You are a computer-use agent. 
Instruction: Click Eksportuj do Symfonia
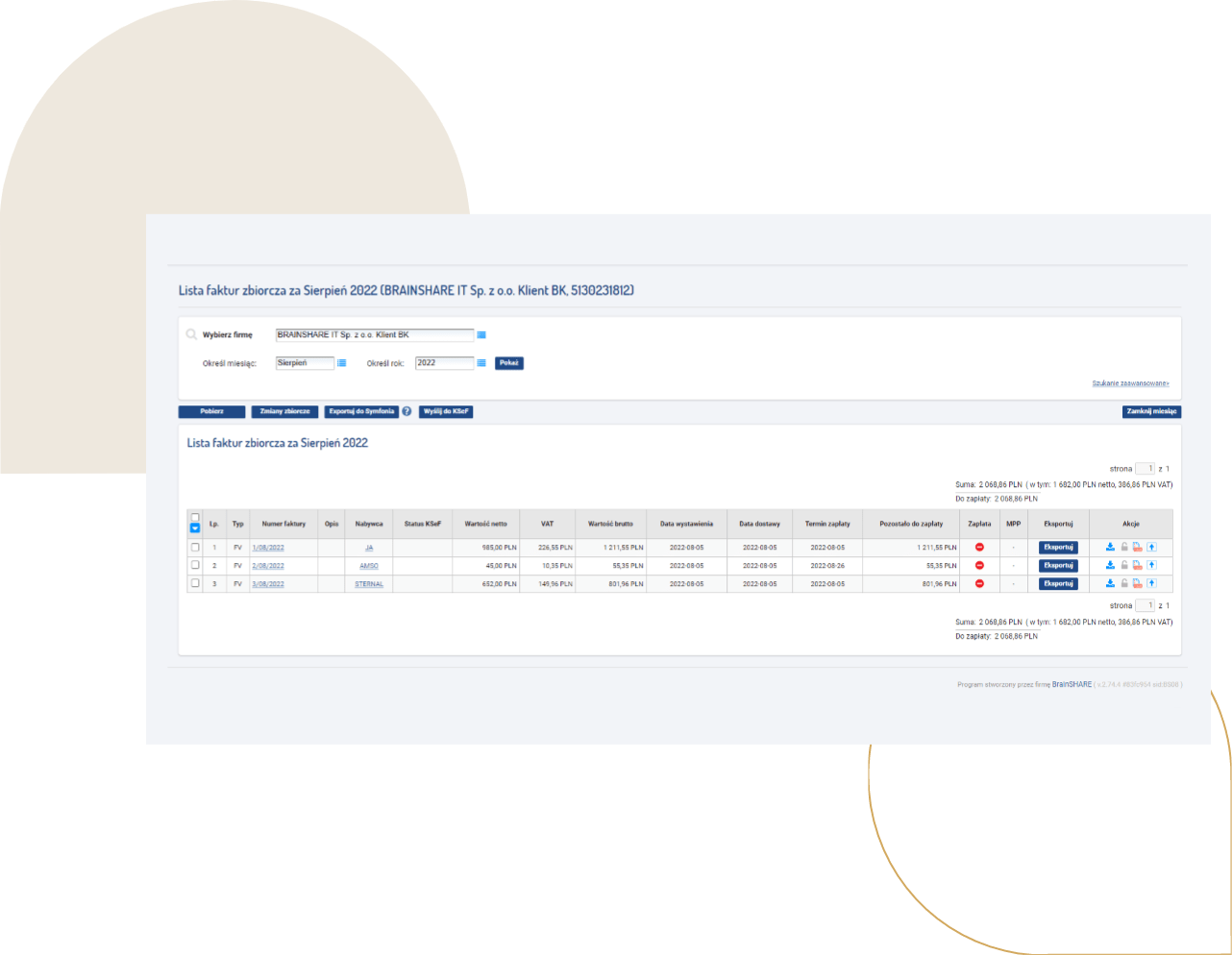[x=361, y=411]
